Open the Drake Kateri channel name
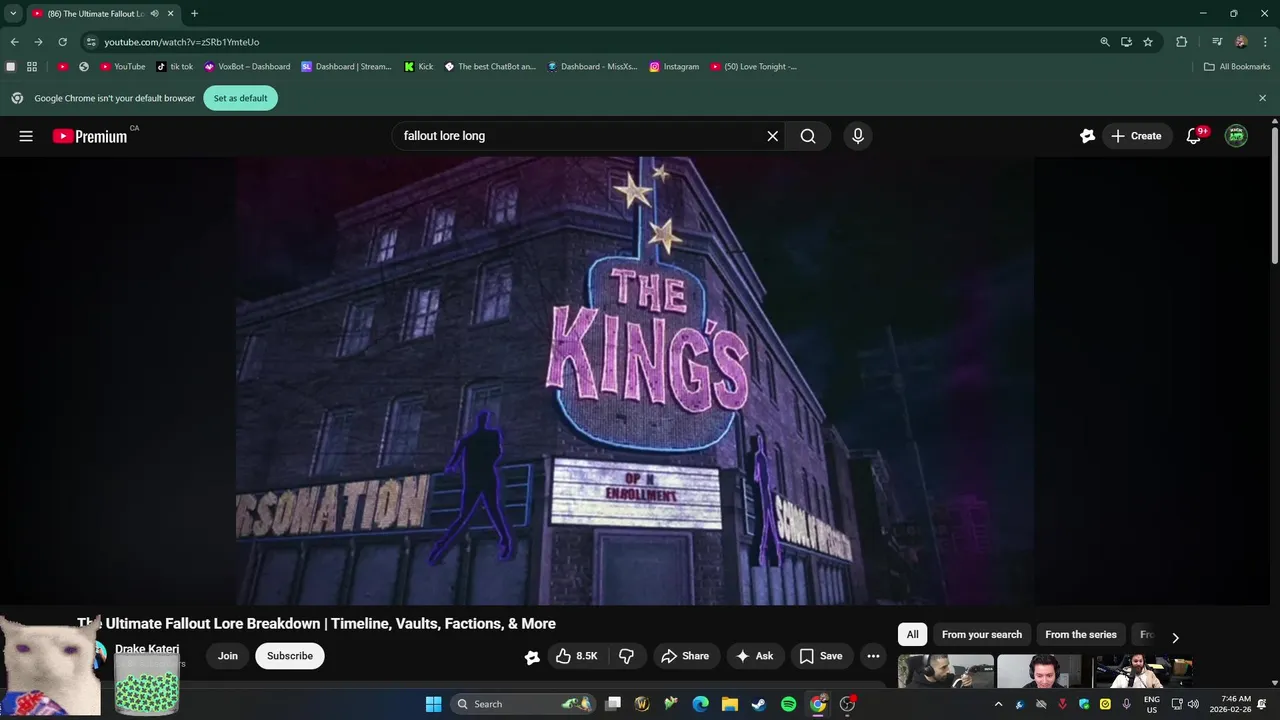The width and height of the screenshot is (1280, 720). [x=147, y=649]
